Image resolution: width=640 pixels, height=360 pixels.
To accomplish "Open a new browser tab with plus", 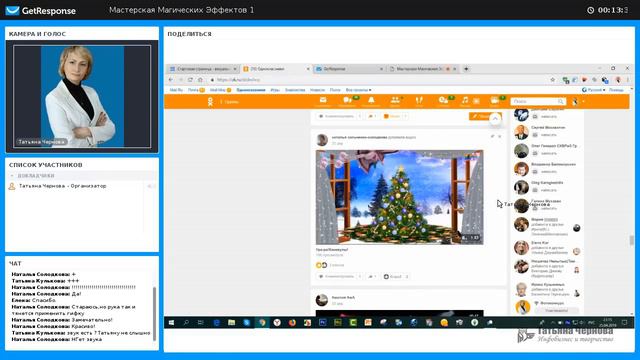I will [x=466, y=69].
